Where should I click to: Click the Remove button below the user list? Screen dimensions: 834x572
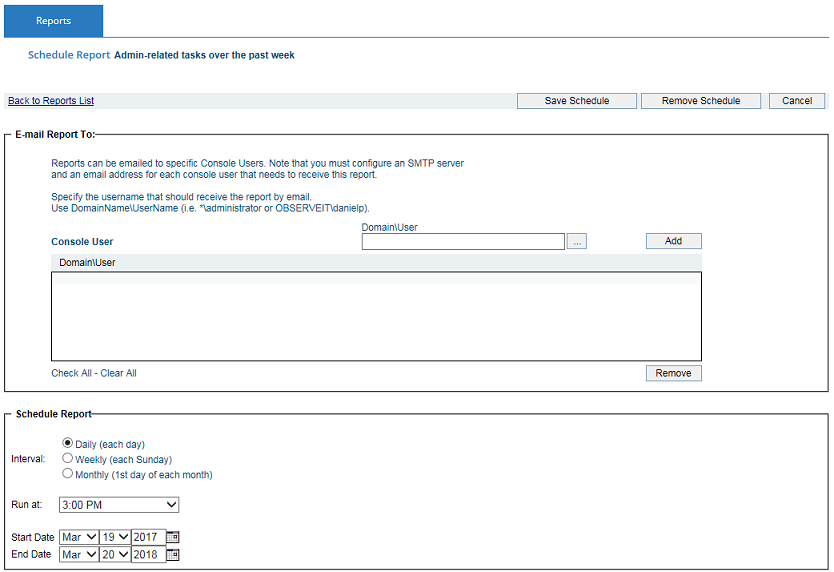[673, 373]
